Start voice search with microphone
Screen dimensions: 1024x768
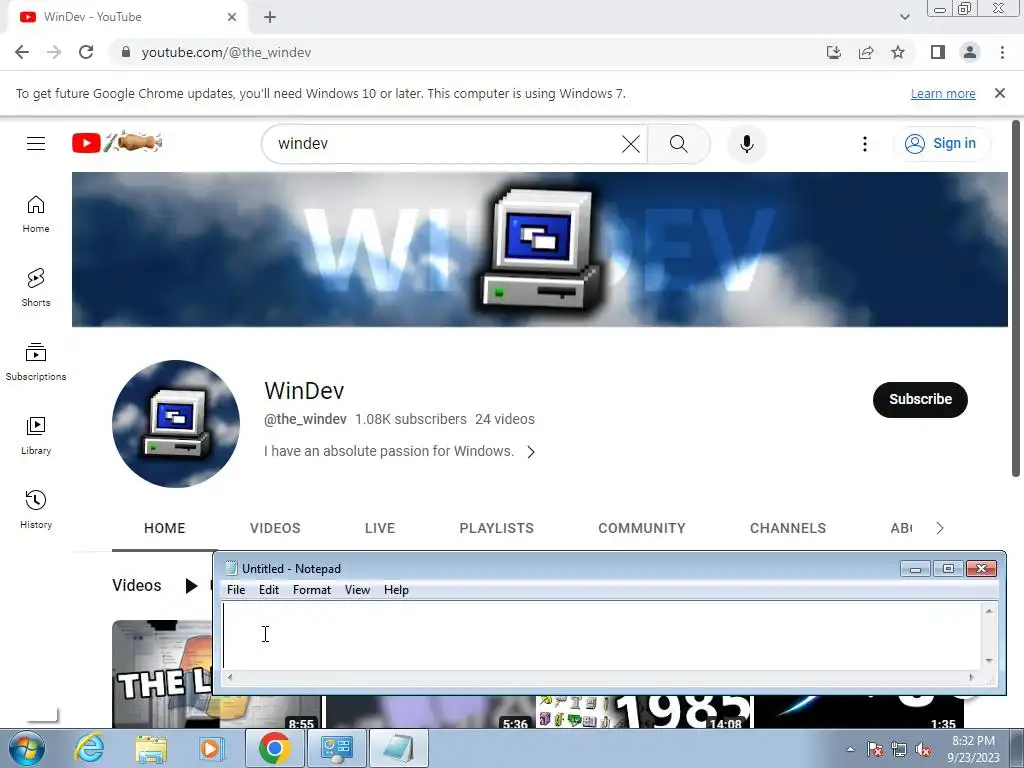point(746,144)
